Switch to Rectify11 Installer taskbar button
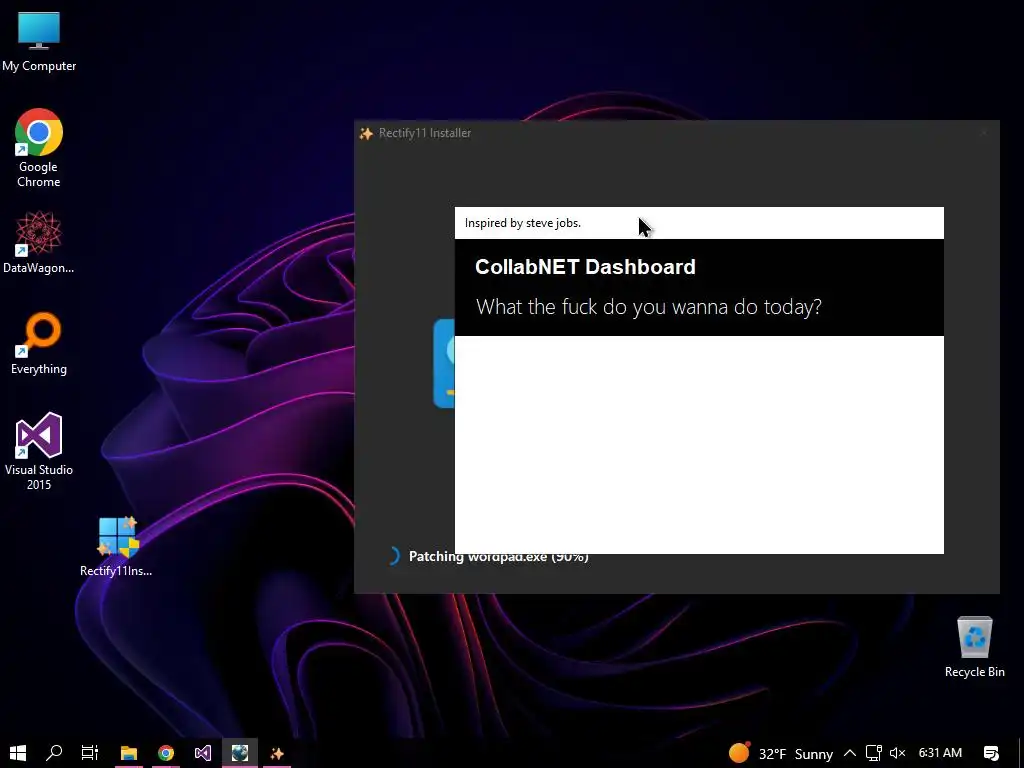The height and width of the screenshot is (768, 1024). pos(277,753)
